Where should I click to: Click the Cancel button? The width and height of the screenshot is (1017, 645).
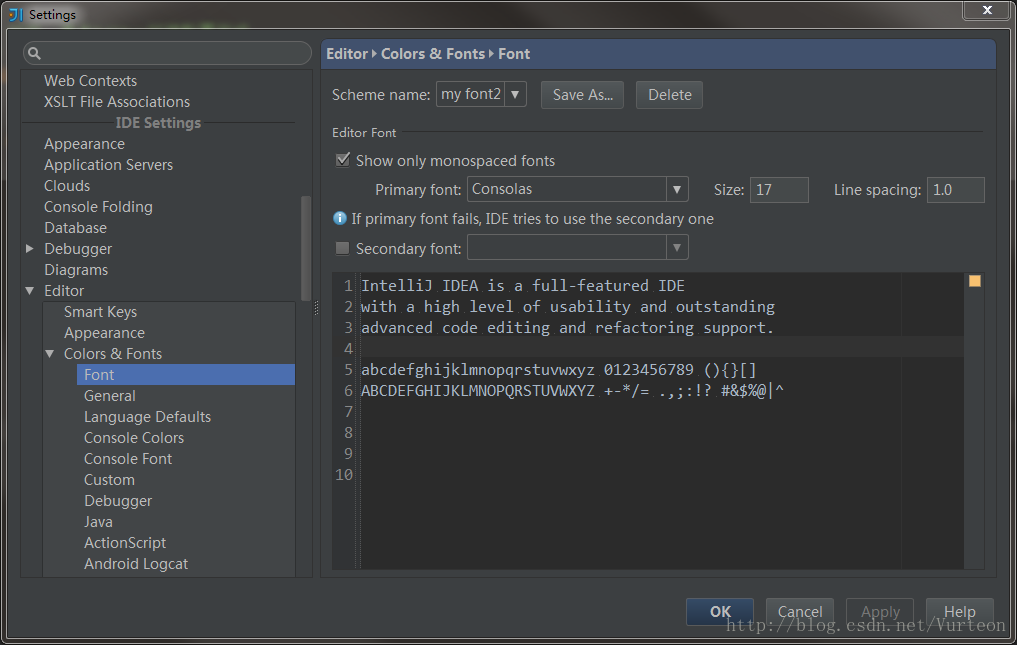point(800,611)
